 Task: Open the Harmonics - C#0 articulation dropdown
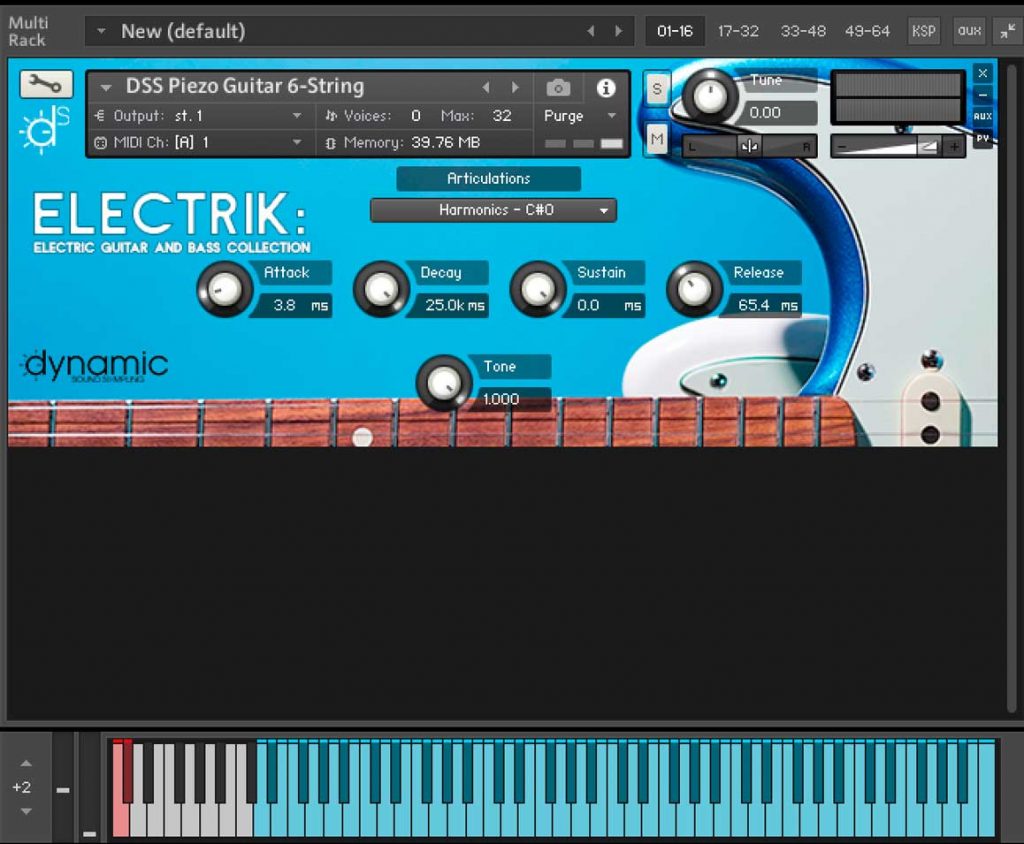[x=494, y=210]
